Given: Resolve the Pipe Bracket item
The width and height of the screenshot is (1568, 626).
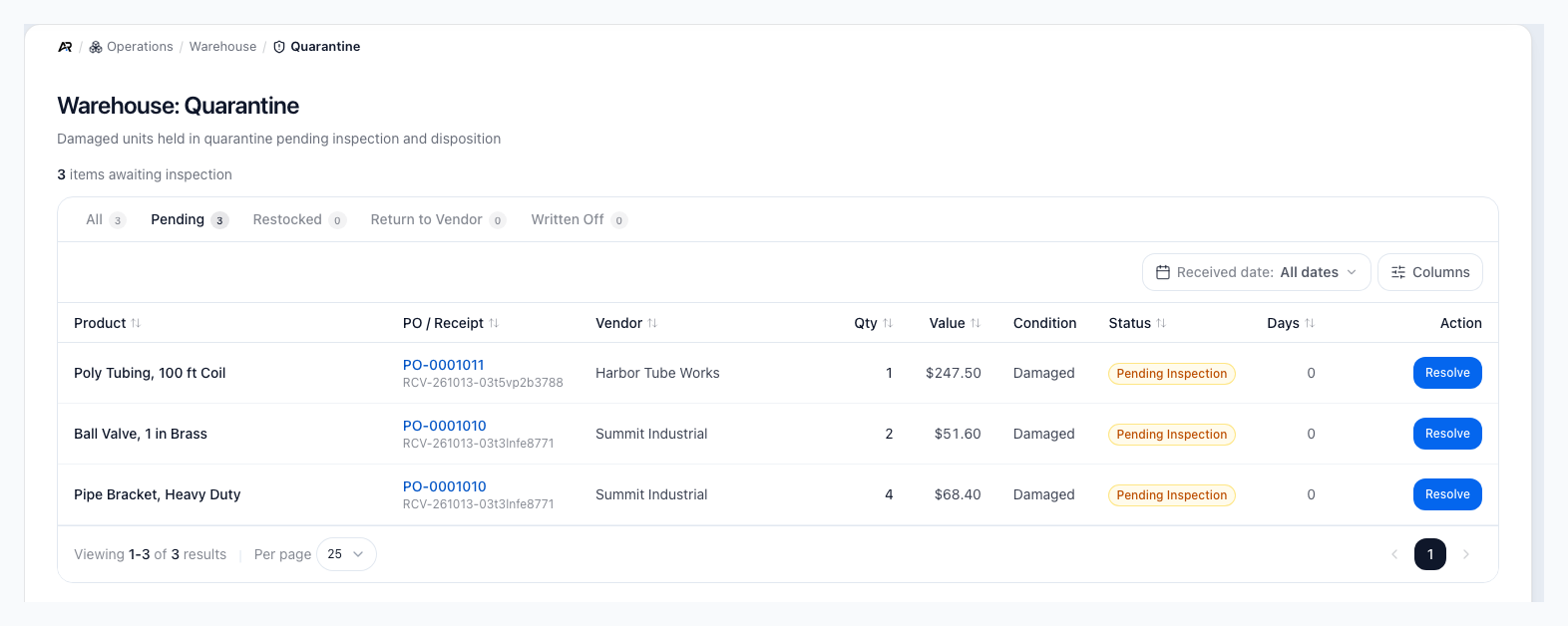Looking at the screenshot, I should 1447,494.
